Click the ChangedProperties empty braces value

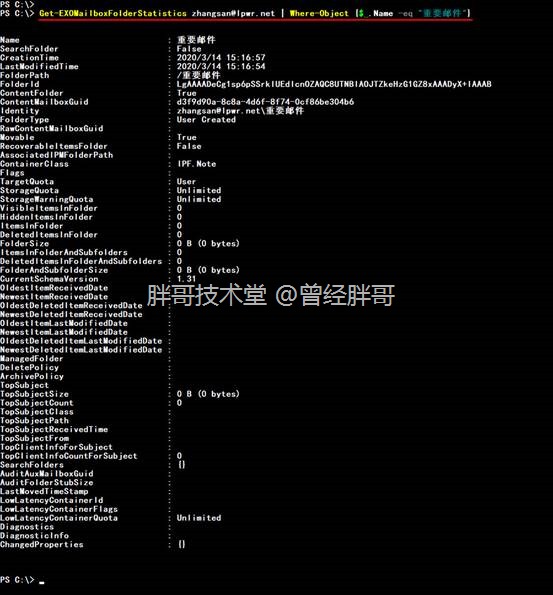click(181, 545)
